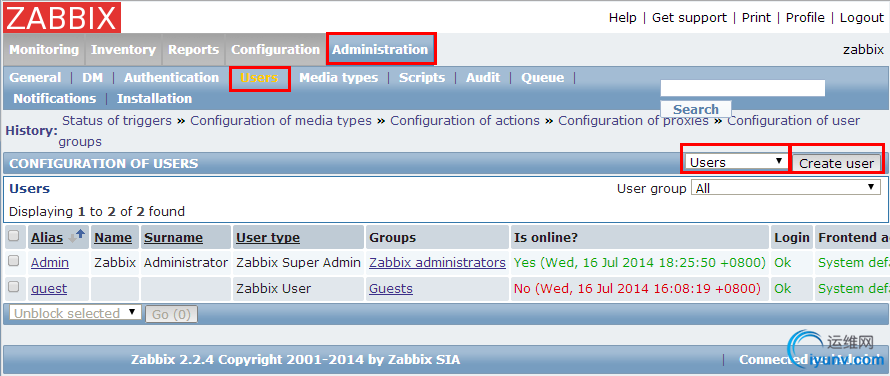Check the Admin user row checkbox
This screenshot has width=890, height=376.
(x=14, y=261)
